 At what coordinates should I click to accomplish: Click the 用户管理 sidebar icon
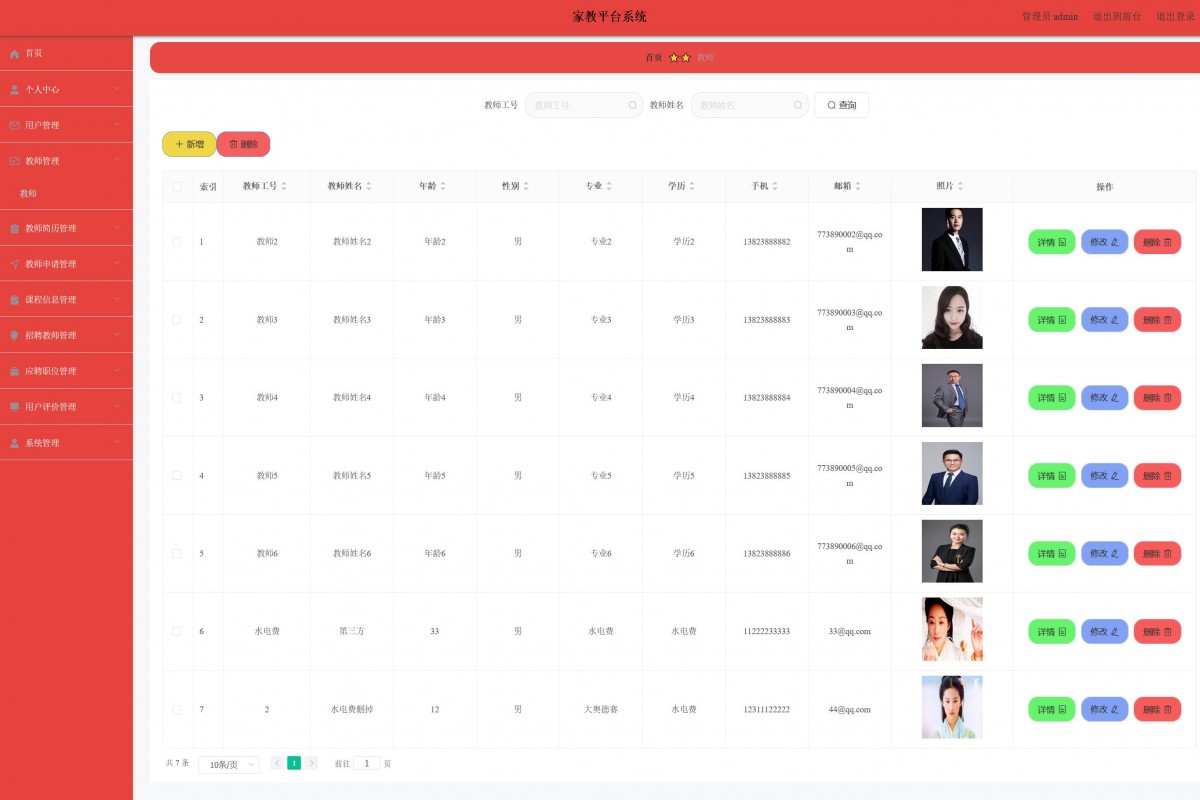pos(14,125)
